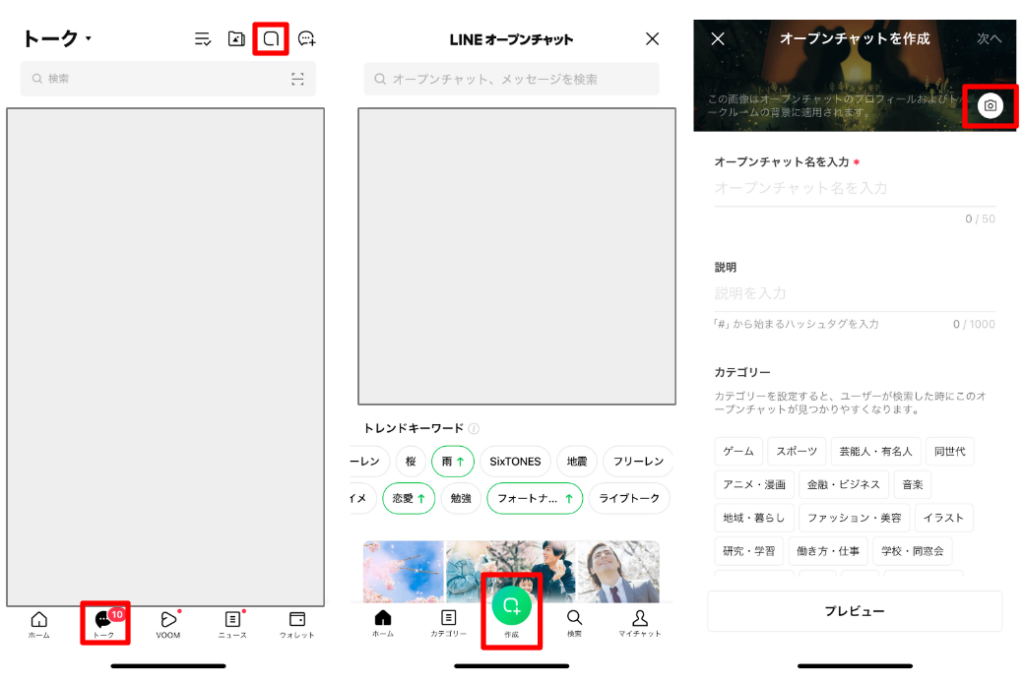Pick the 同世代 category
Viewport: 1024px width, 684px height.
(950, 451)
